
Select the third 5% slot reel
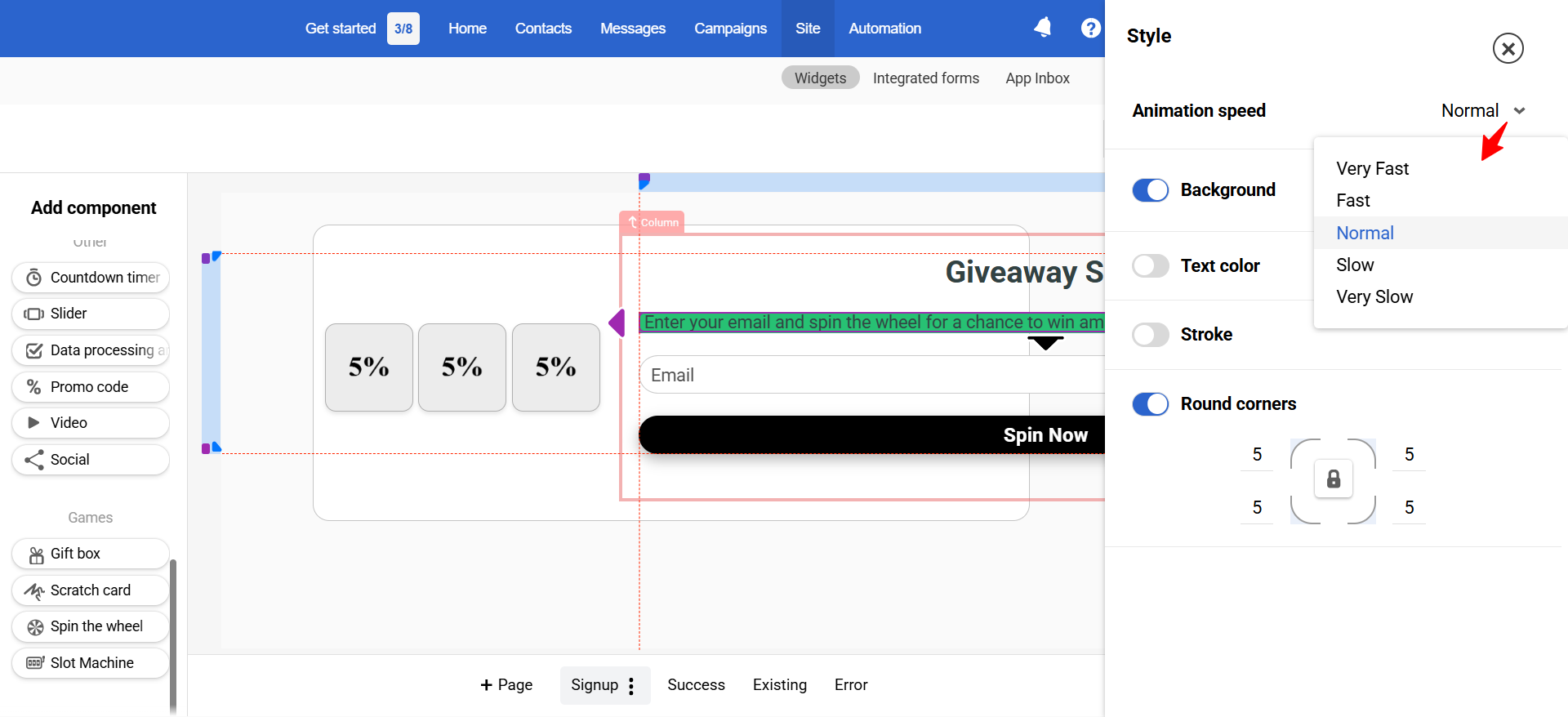point(556,367)
